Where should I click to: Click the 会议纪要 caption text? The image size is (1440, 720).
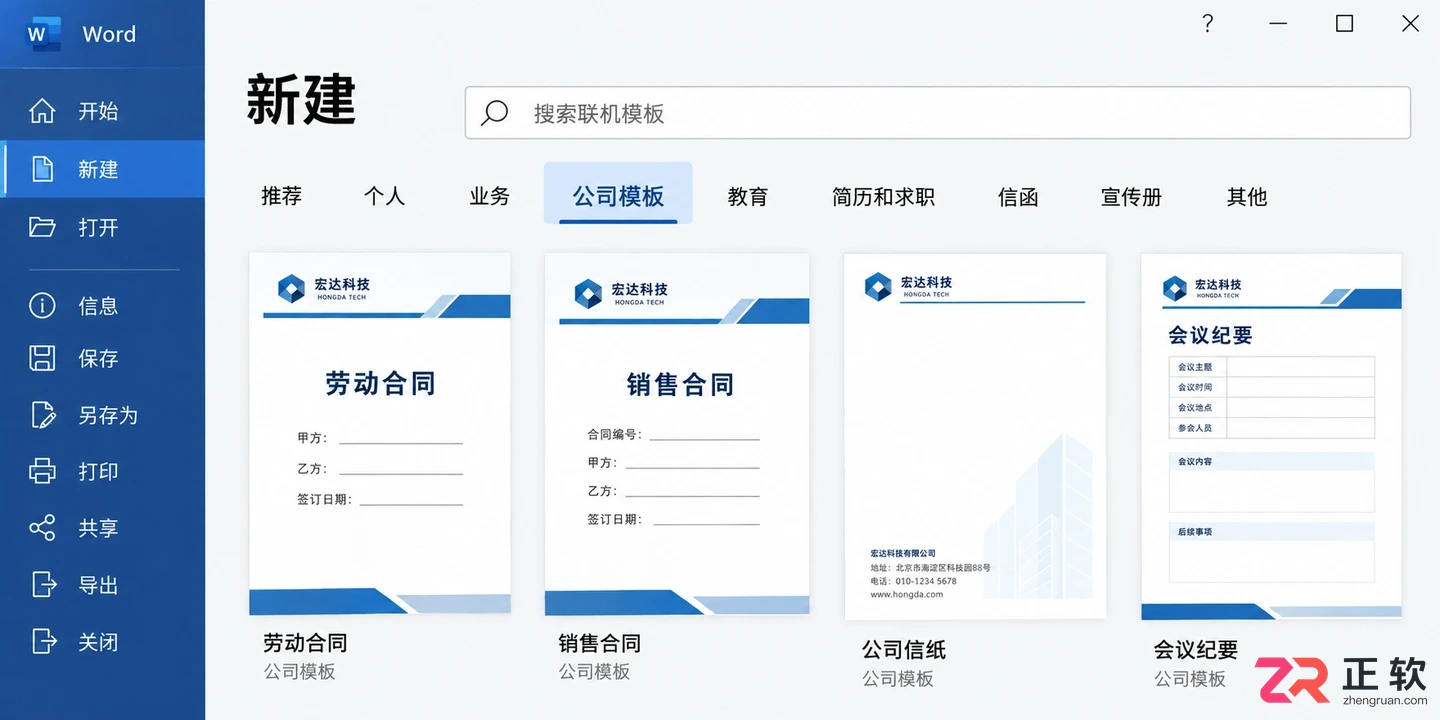click(1196, 650)
